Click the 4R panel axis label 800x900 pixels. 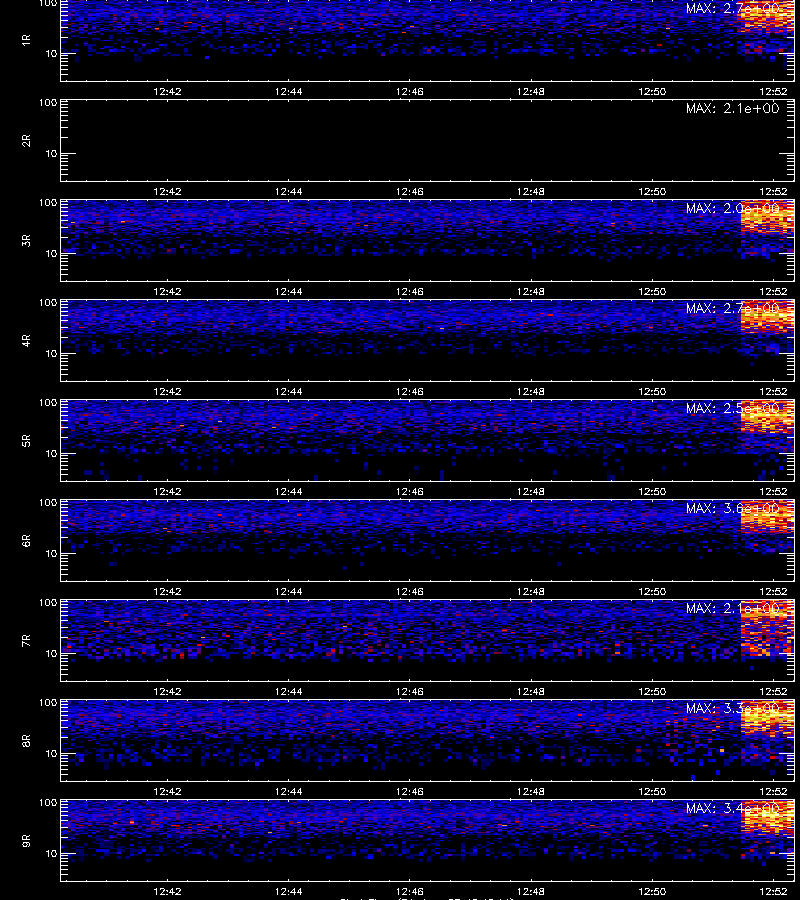[x=26, y=340]
